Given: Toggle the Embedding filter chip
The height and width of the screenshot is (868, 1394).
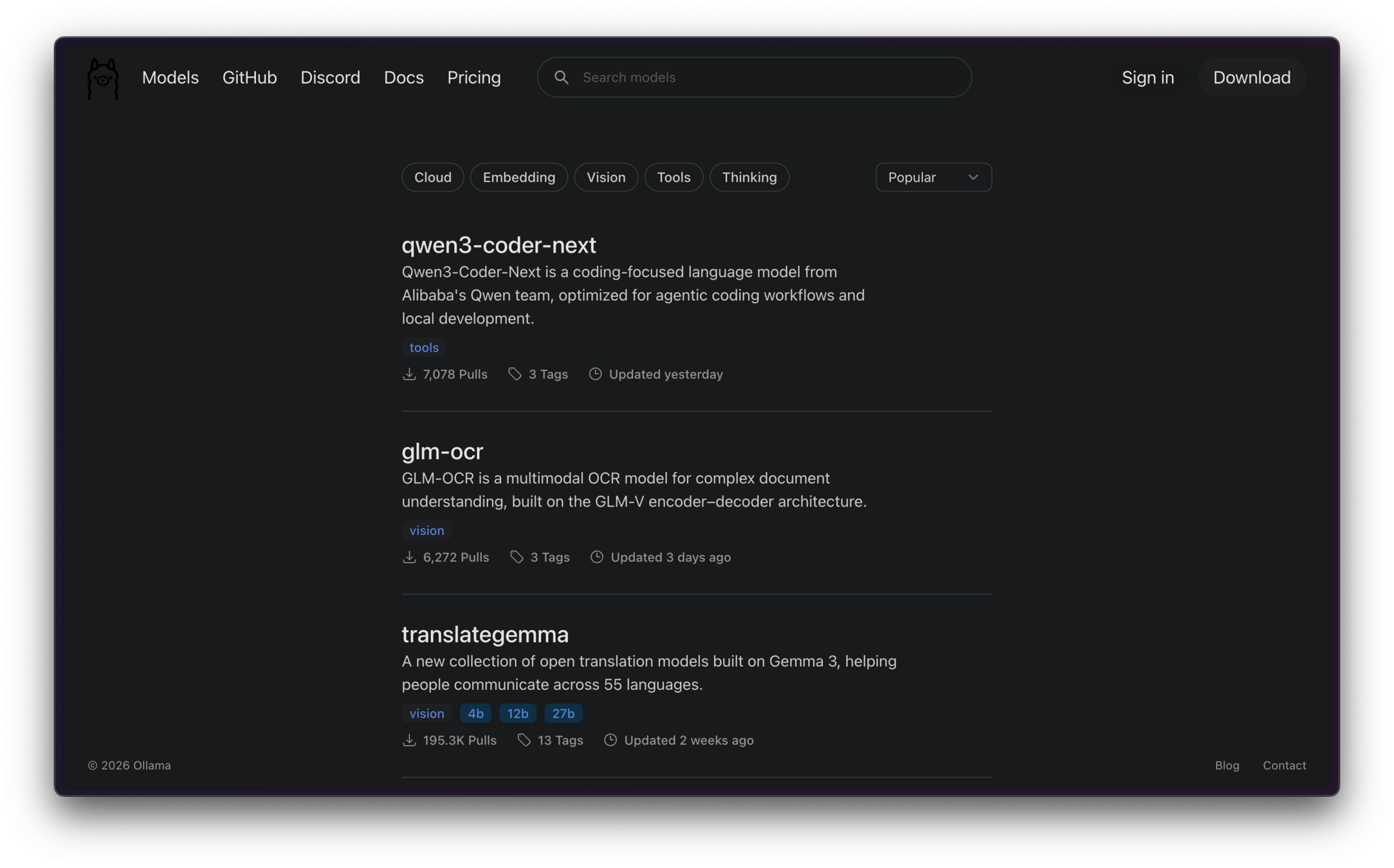Looking at the screenshot, I should [518, 177].
